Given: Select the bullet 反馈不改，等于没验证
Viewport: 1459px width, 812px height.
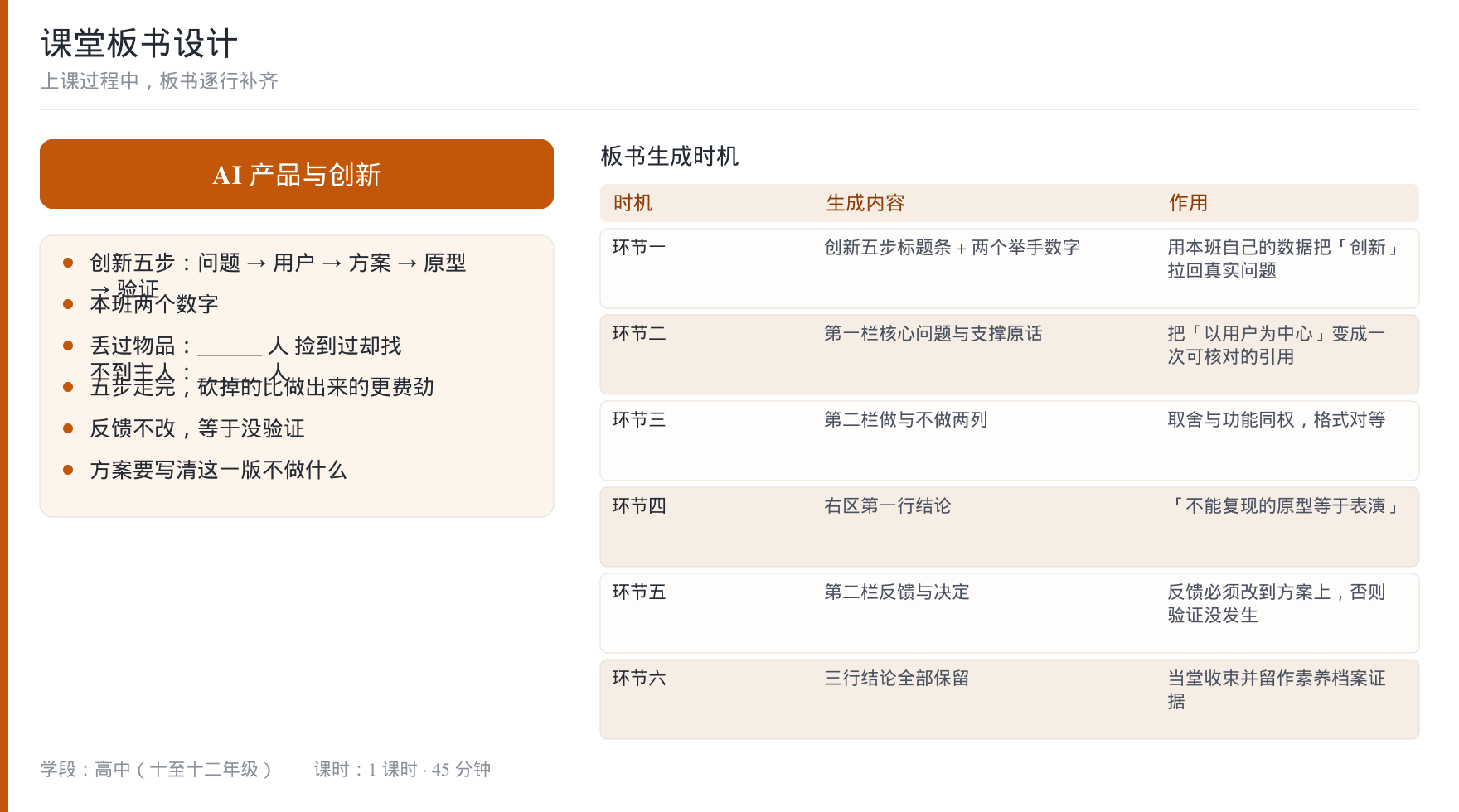Looking at the screenshot, I should click(x=197, y=428).
